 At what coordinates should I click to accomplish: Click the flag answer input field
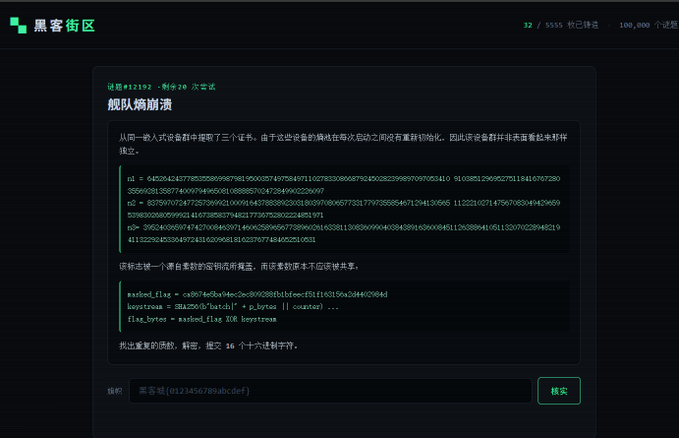(x=330, y=391)
